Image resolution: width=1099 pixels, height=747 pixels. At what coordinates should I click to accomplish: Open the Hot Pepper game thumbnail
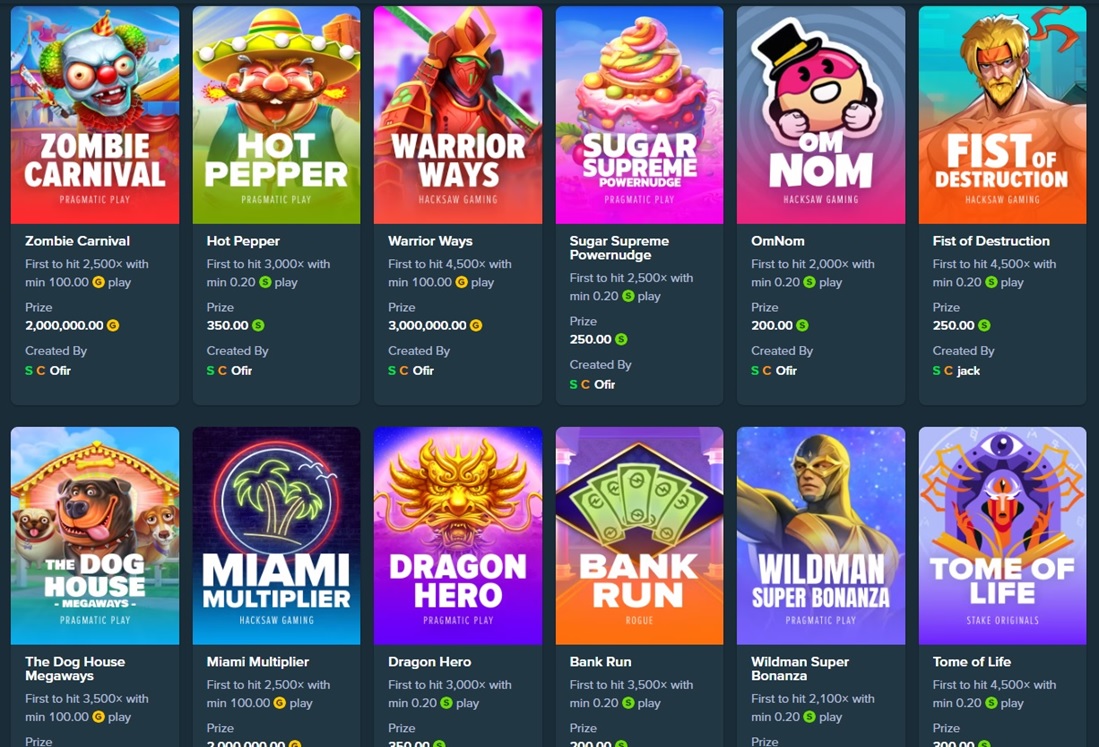276,115
